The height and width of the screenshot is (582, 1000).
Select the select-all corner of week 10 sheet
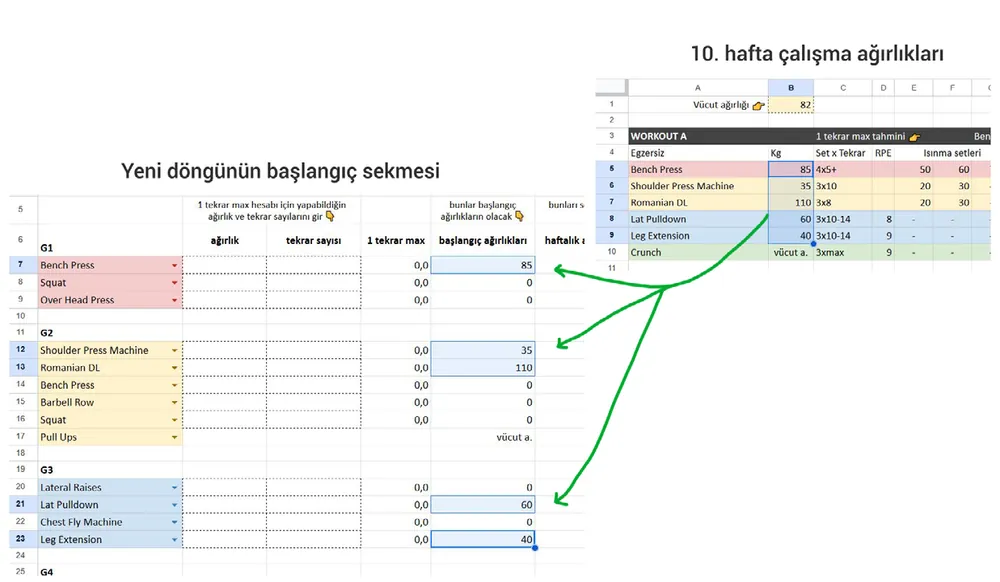tap(612, 87)
